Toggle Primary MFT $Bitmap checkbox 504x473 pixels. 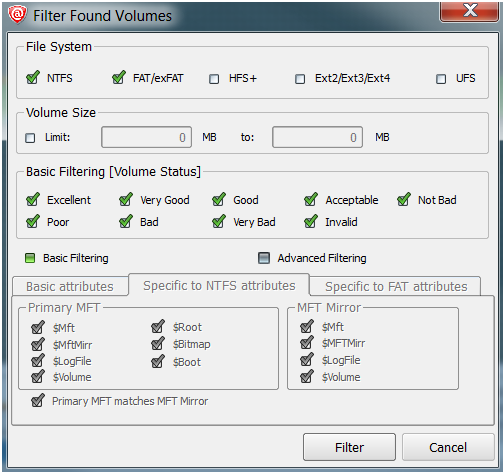158,344
